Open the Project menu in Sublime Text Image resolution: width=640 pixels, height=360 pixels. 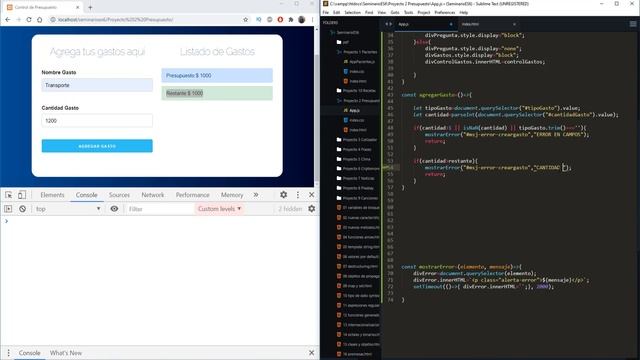pos(424,13)
